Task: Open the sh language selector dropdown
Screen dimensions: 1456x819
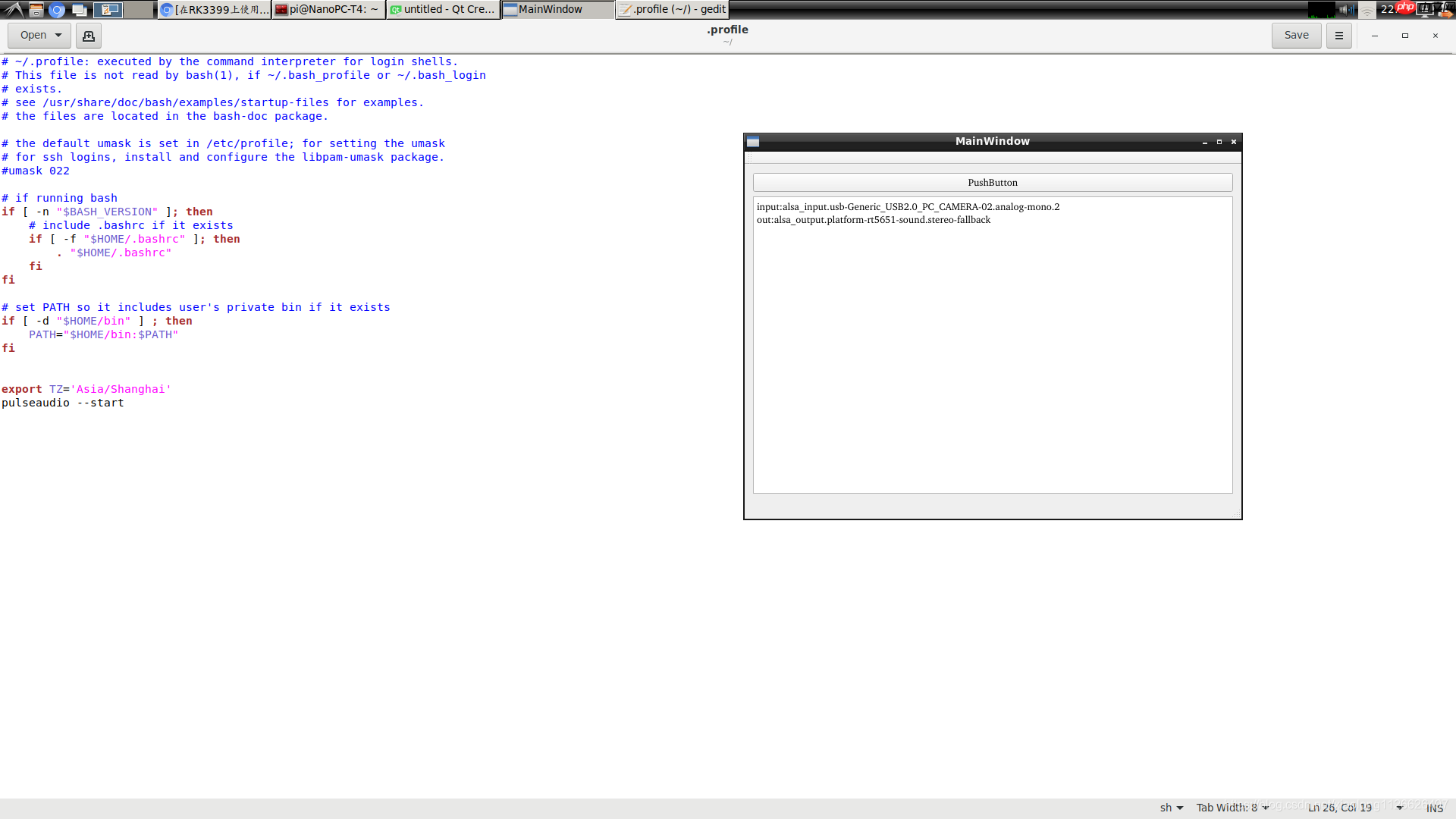Action: [x=1171, y=808]
